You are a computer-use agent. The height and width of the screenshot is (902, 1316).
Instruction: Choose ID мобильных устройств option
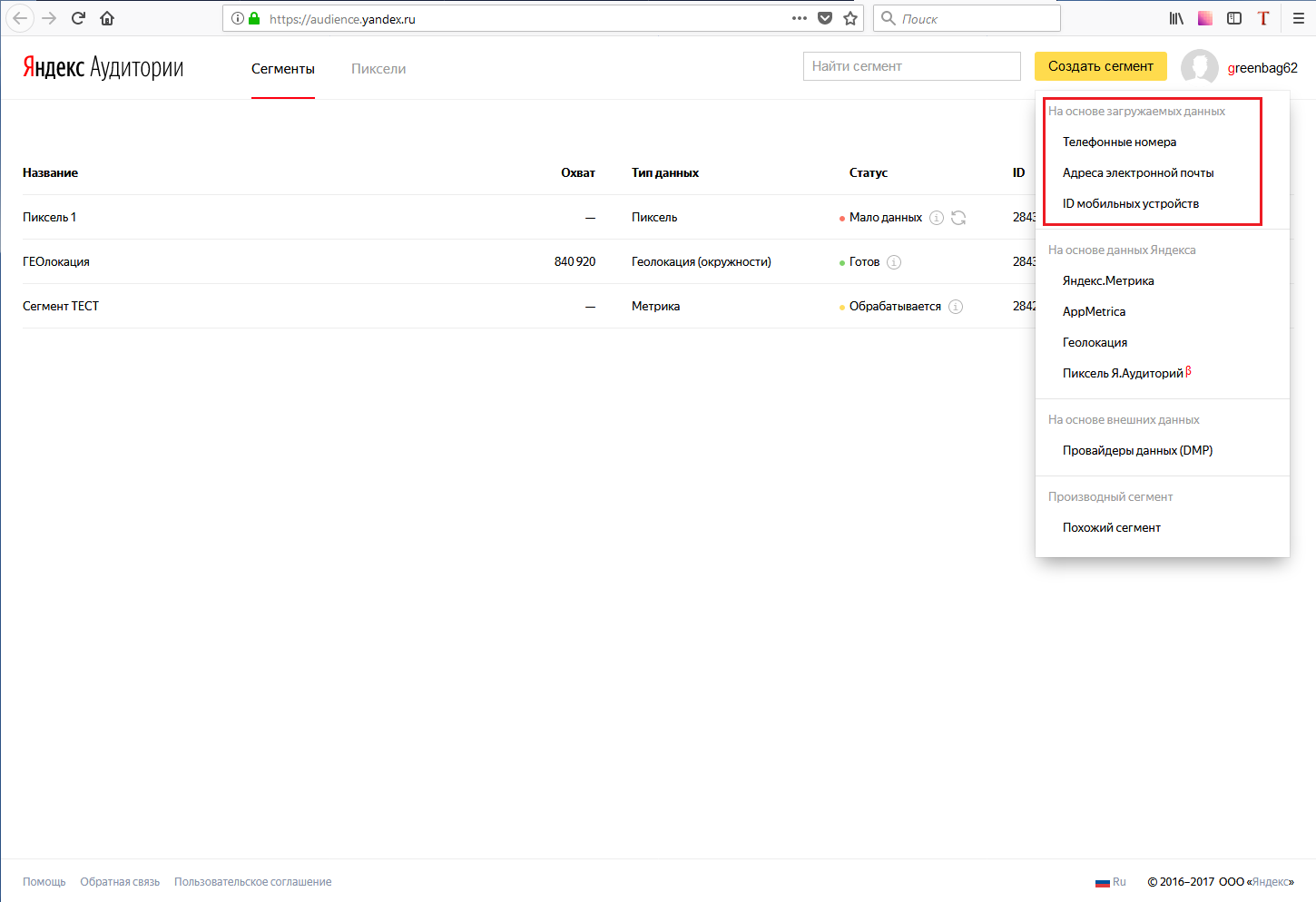(1131, 203)
